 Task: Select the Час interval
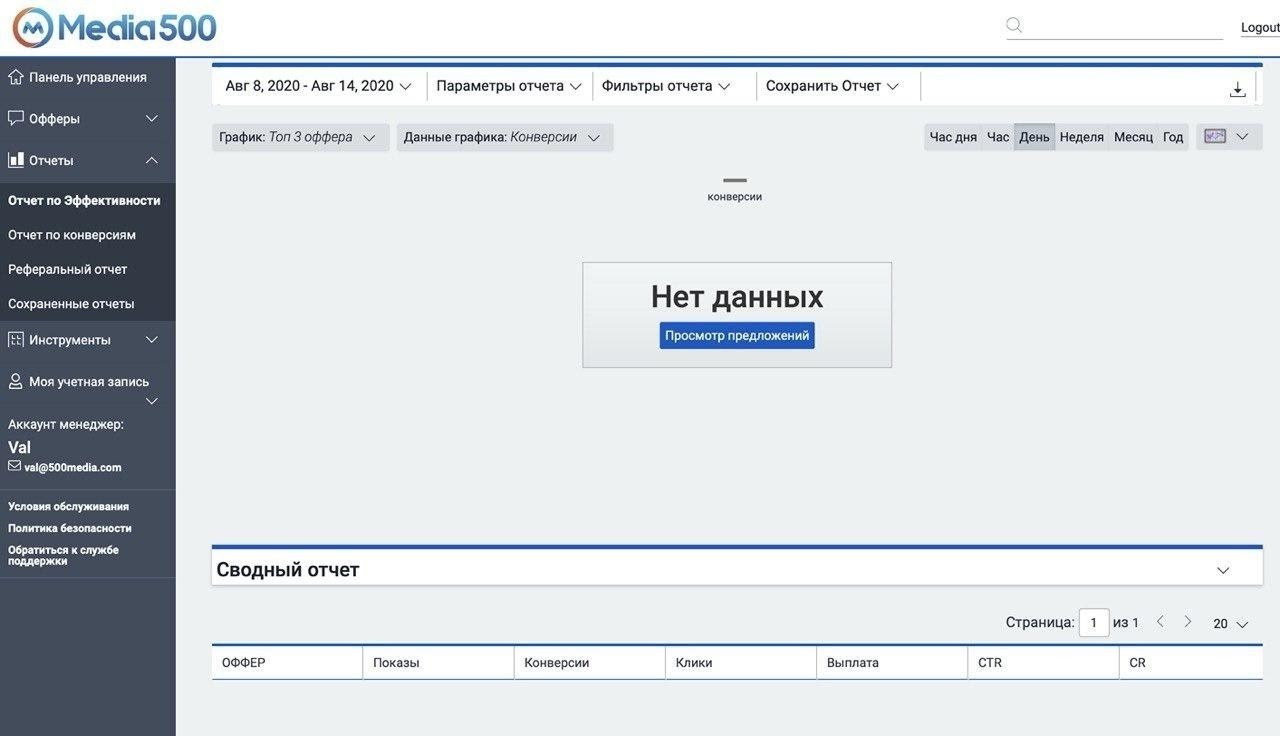998,137
